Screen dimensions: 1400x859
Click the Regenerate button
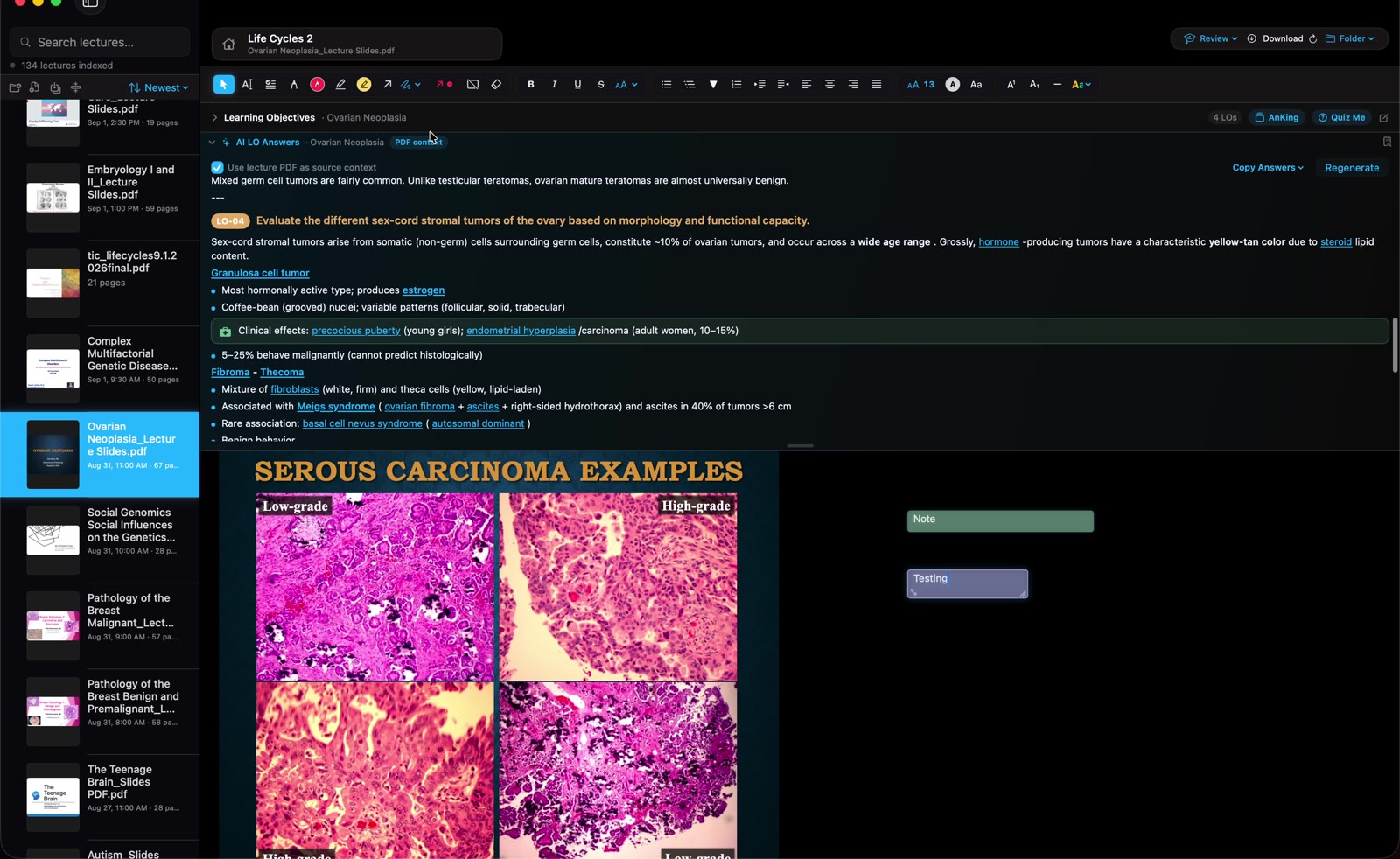click(1352, 168)
